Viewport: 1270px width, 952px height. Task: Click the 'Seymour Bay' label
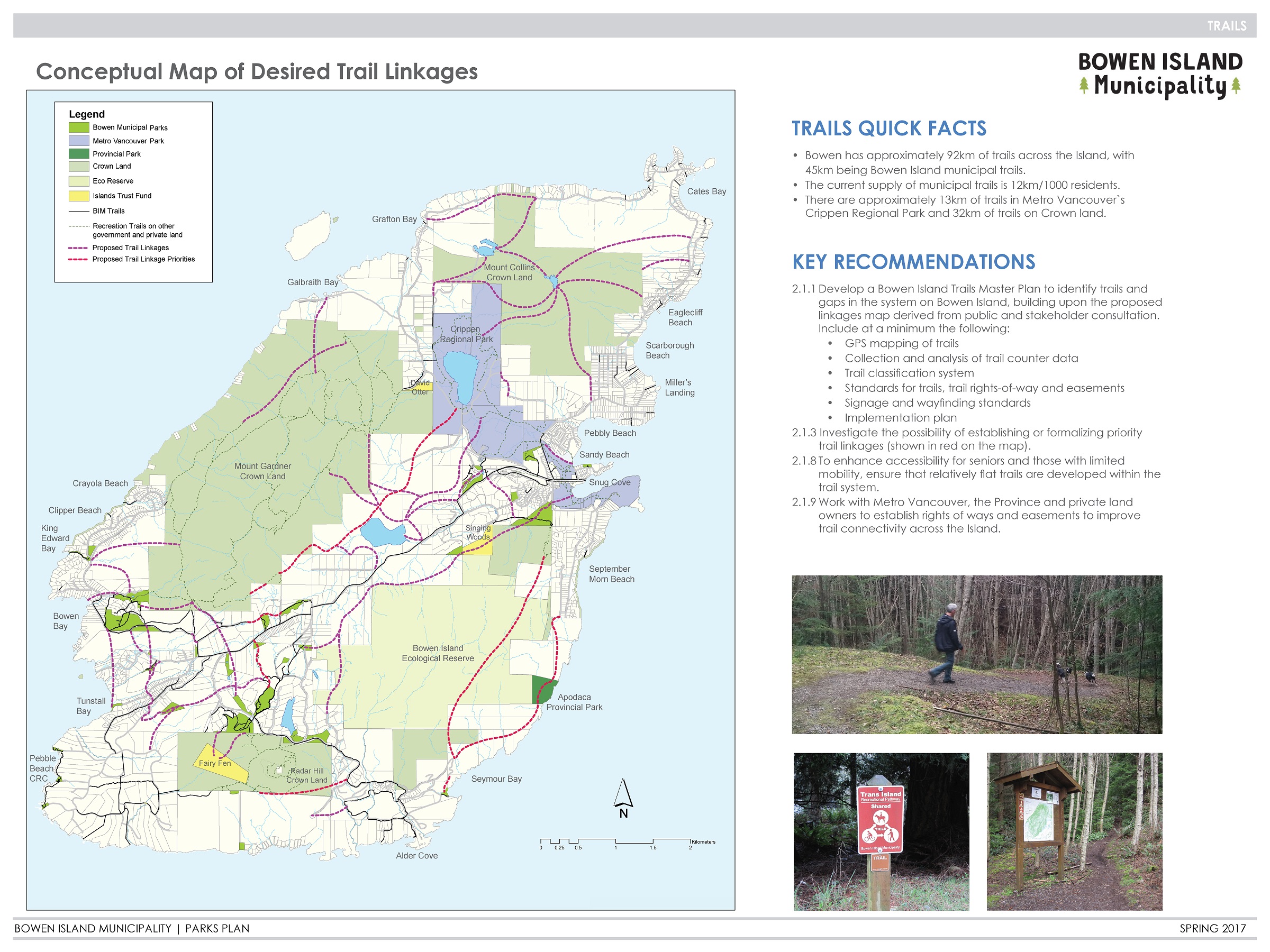pyautogui.click(x=497, y=779)
